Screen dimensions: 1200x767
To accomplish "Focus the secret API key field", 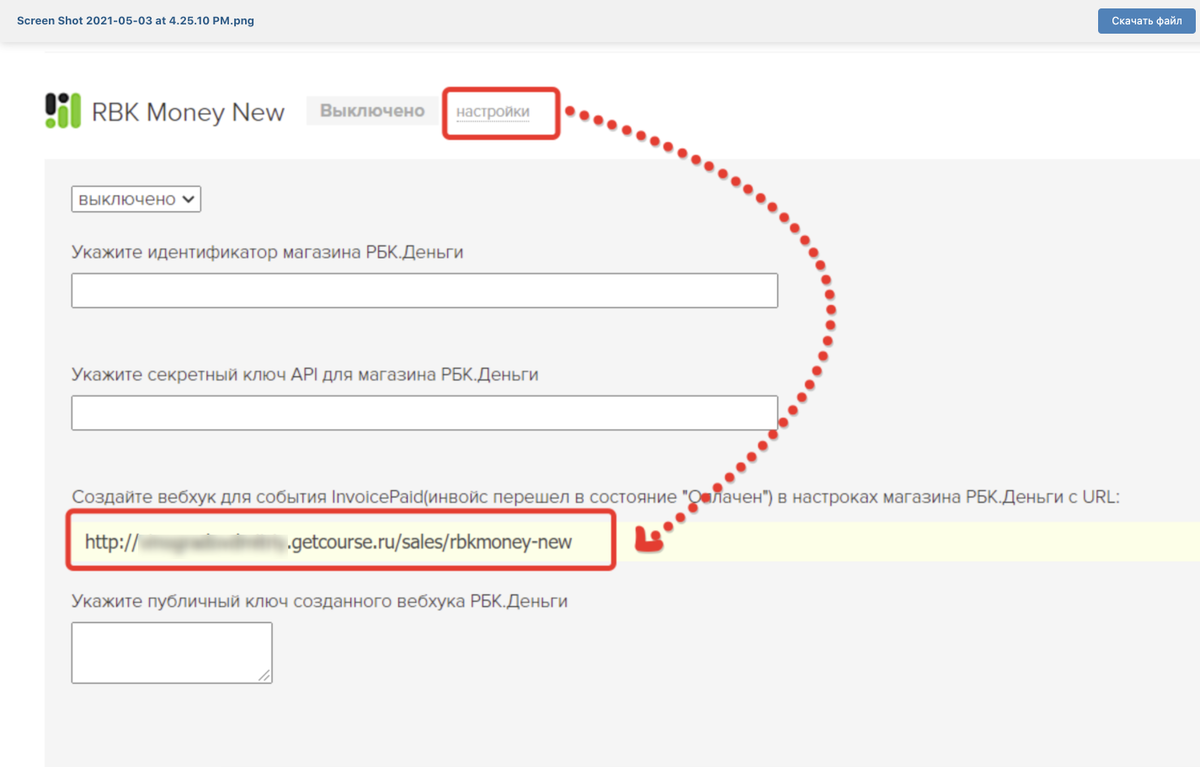I will pos(425,412).
